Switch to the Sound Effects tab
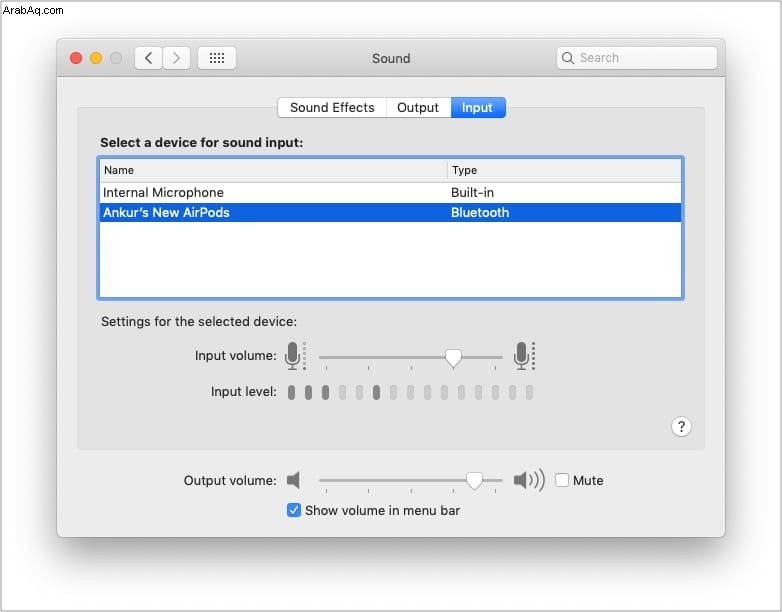782x612 pixels. [x=332, y=108]
